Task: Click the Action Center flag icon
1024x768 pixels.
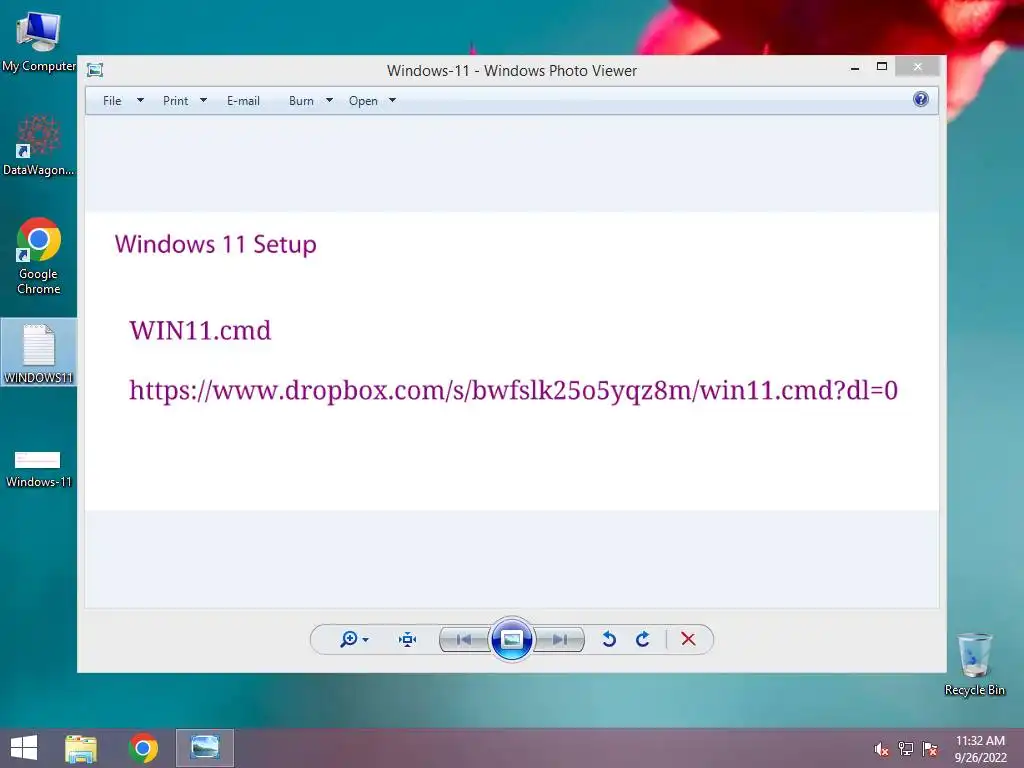Action: (x=930, y=749)
